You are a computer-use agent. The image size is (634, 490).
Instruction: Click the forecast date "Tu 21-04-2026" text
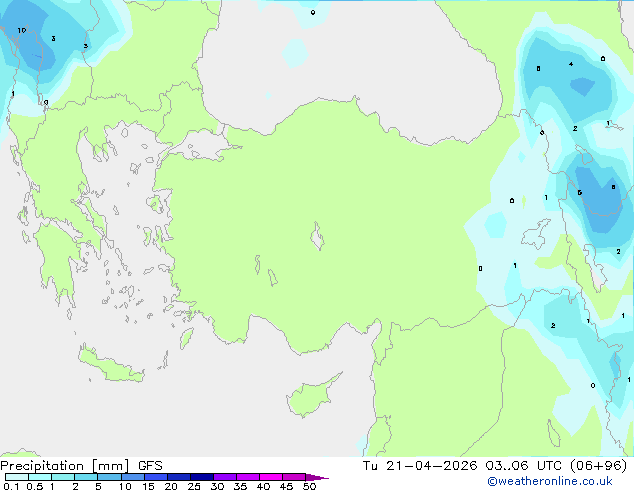coord(420,466)
